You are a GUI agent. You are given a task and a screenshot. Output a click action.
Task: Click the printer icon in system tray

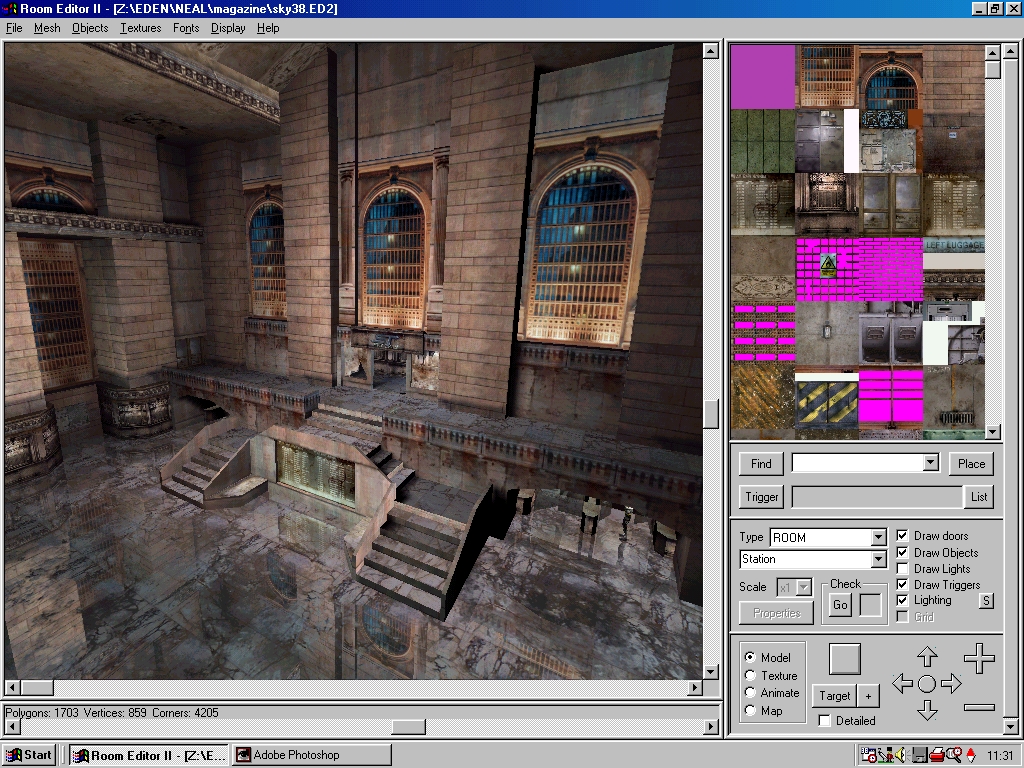click(936, 755)
